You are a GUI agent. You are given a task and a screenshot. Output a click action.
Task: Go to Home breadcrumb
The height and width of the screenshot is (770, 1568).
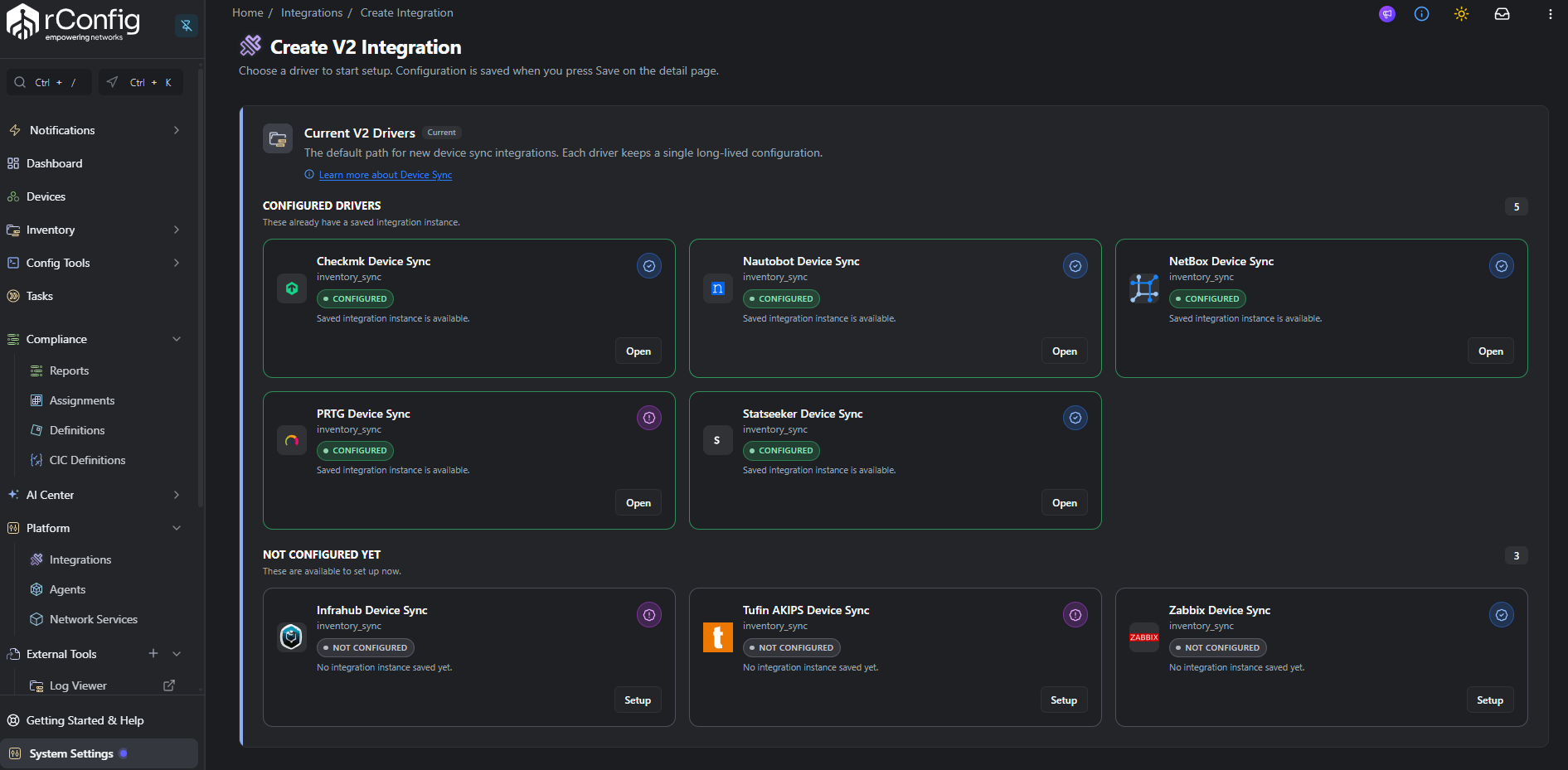[x=248, y=12]
